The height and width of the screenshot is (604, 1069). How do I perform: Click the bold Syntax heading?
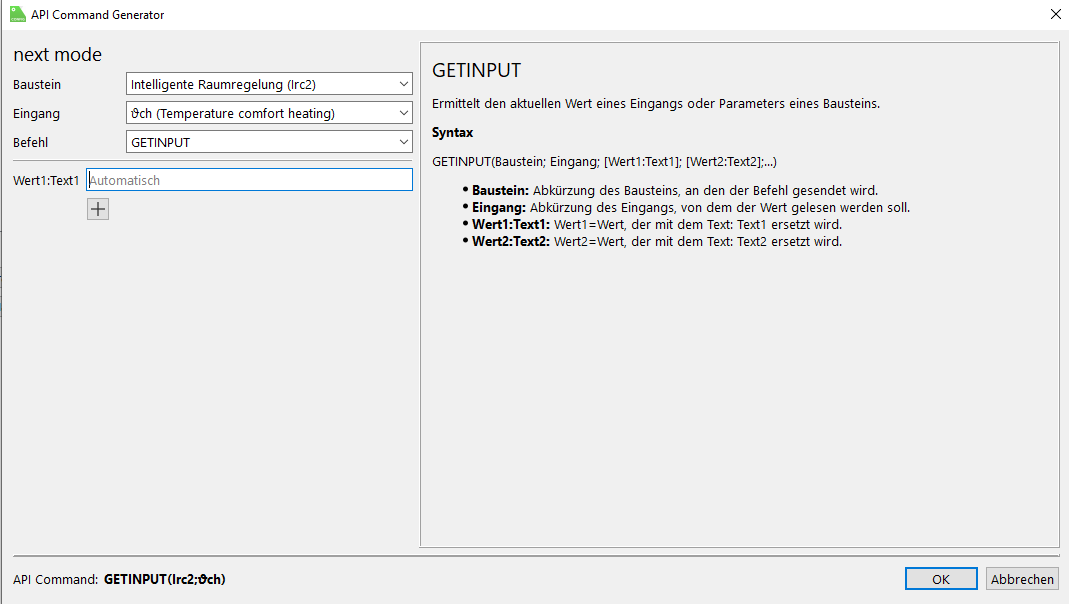click(452, 132)
